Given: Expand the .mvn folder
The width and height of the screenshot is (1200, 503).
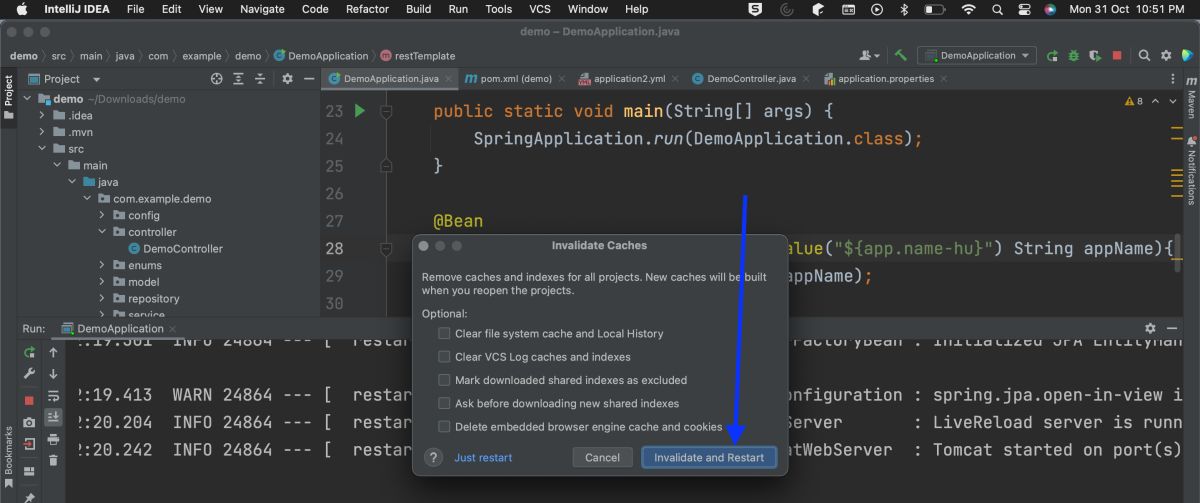Looking at the screenshot, I should [43, 132].
